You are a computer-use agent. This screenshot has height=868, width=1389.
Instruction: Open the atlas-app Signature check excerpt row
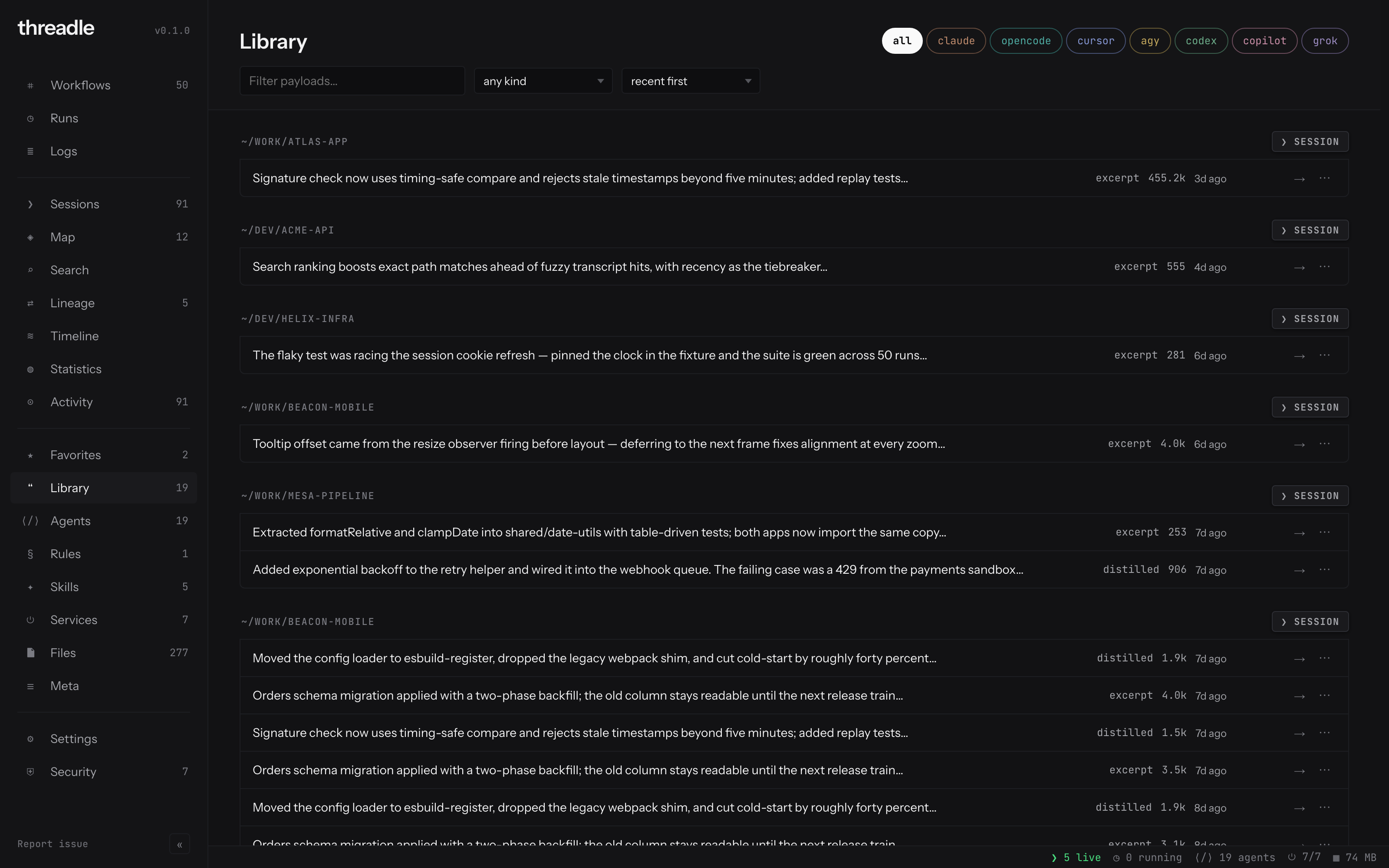tap(794, 178)
